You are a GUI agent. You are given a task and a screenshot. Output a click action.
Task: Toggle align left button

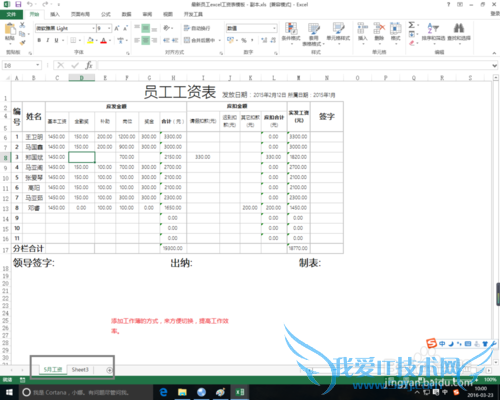[137, 40]
